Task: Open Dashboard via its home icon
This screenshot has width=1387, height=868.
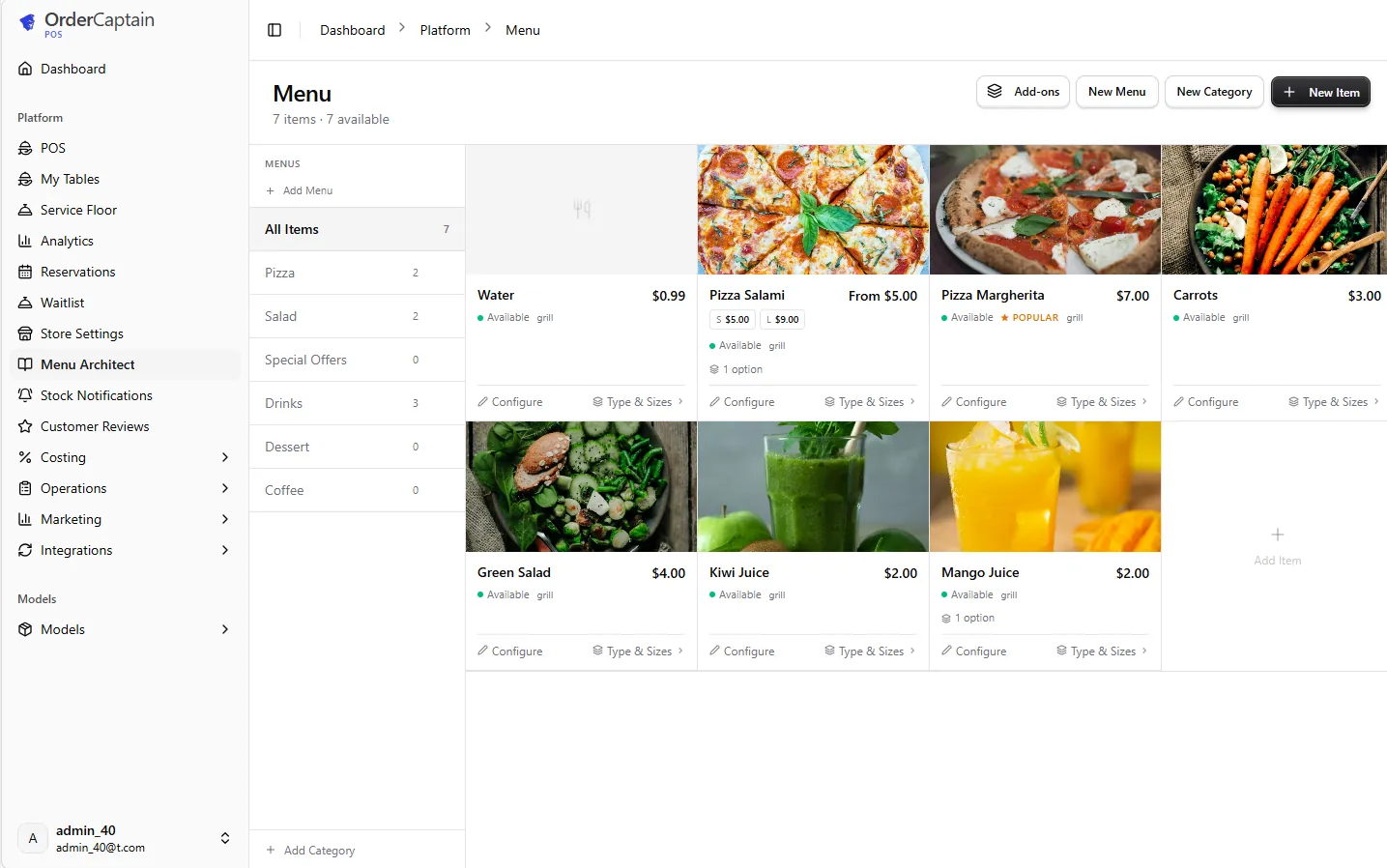Action: pyautogui.click(x=25, y=69)
